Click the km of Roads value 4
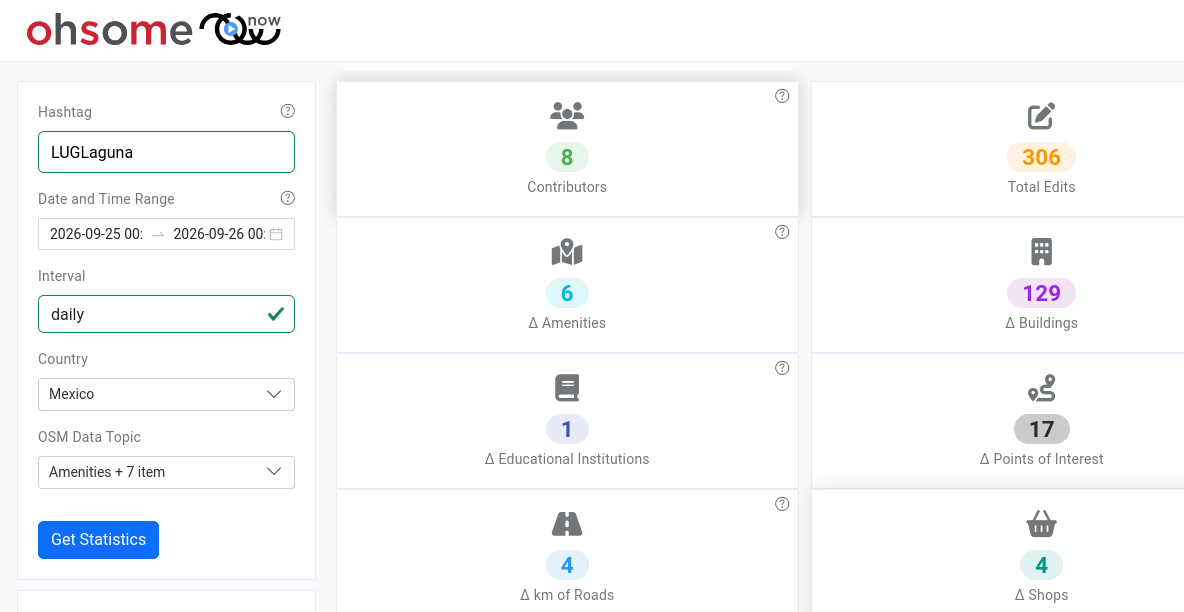Image resolution: width=1184 pixels, height=612 pixels. click(x=567, y=565)
